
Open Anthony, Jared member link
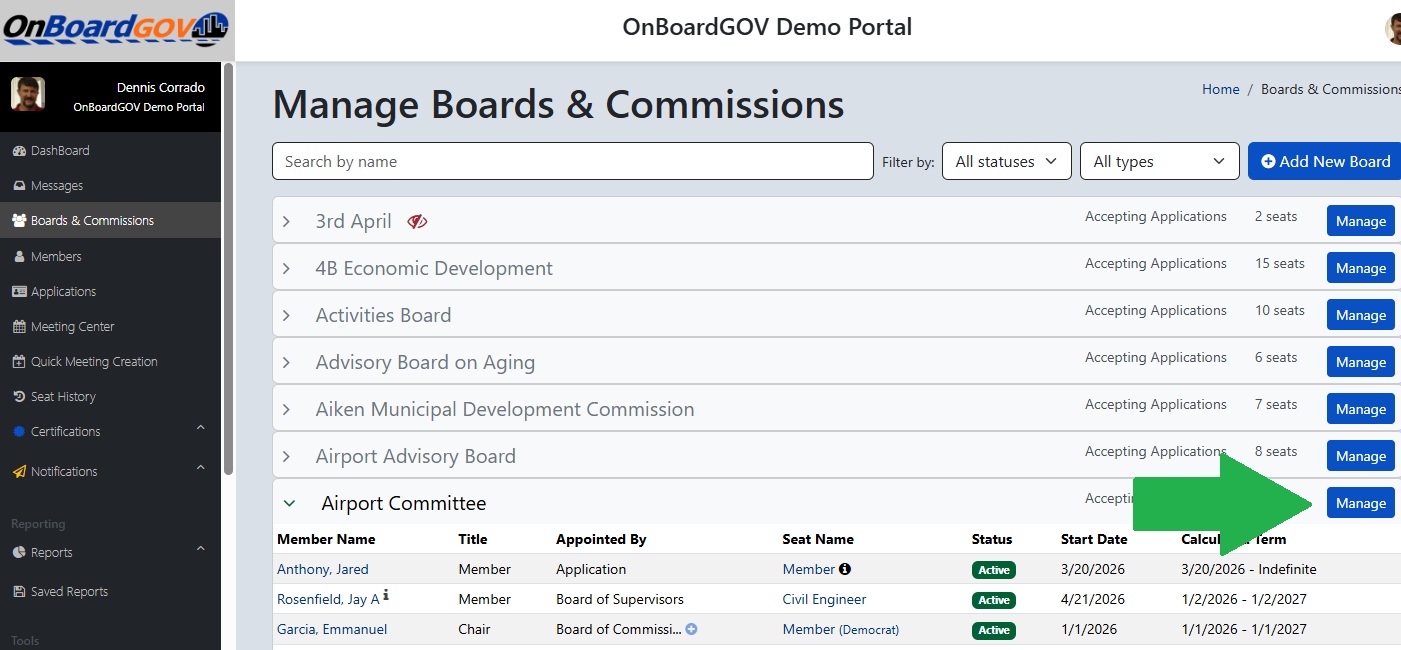click(323, 569)
